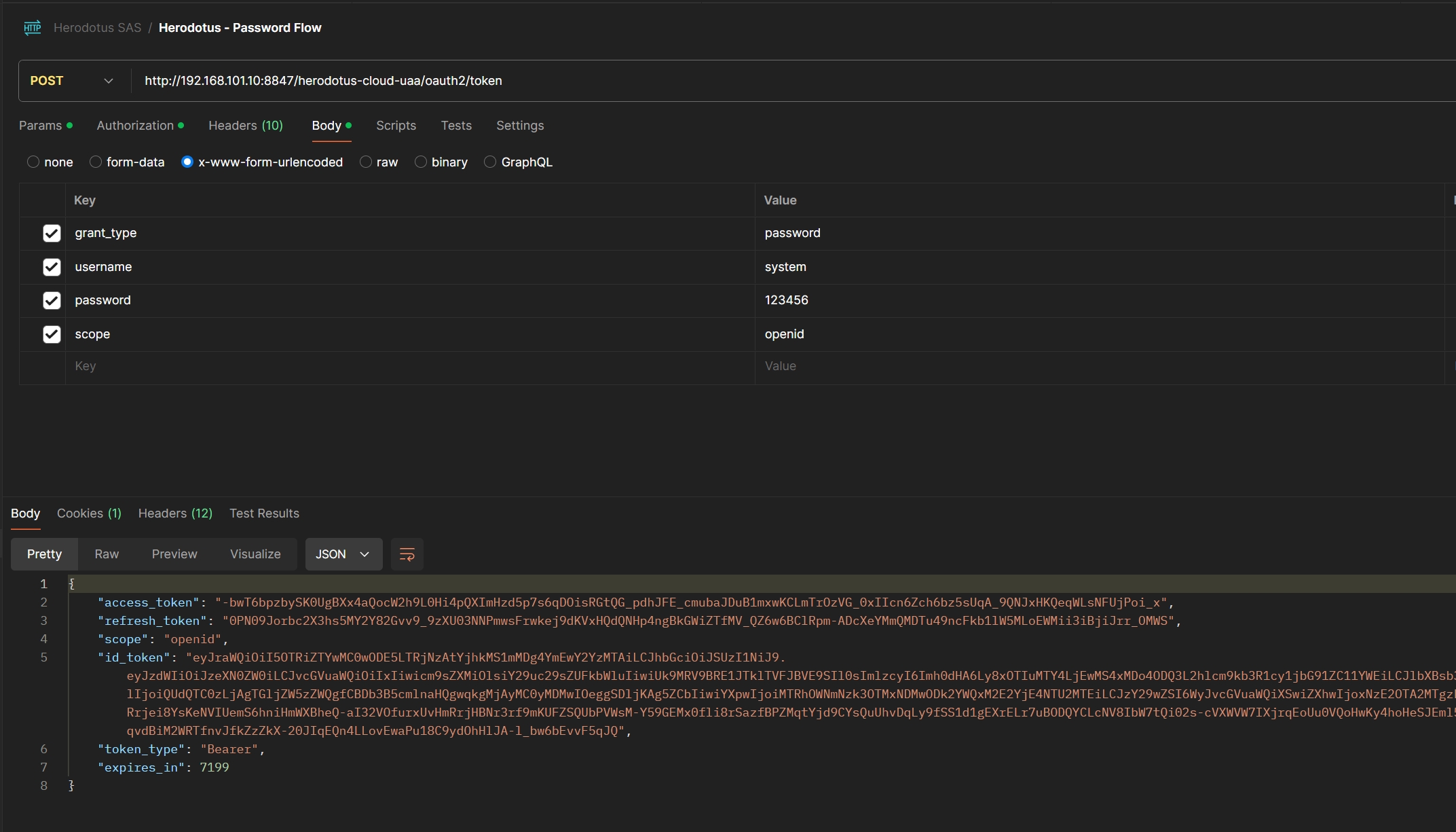Image resolution: width=1456 pixels, height=832 pixels.
Task: Open response Cookies (1) tab
Action: 89,513
